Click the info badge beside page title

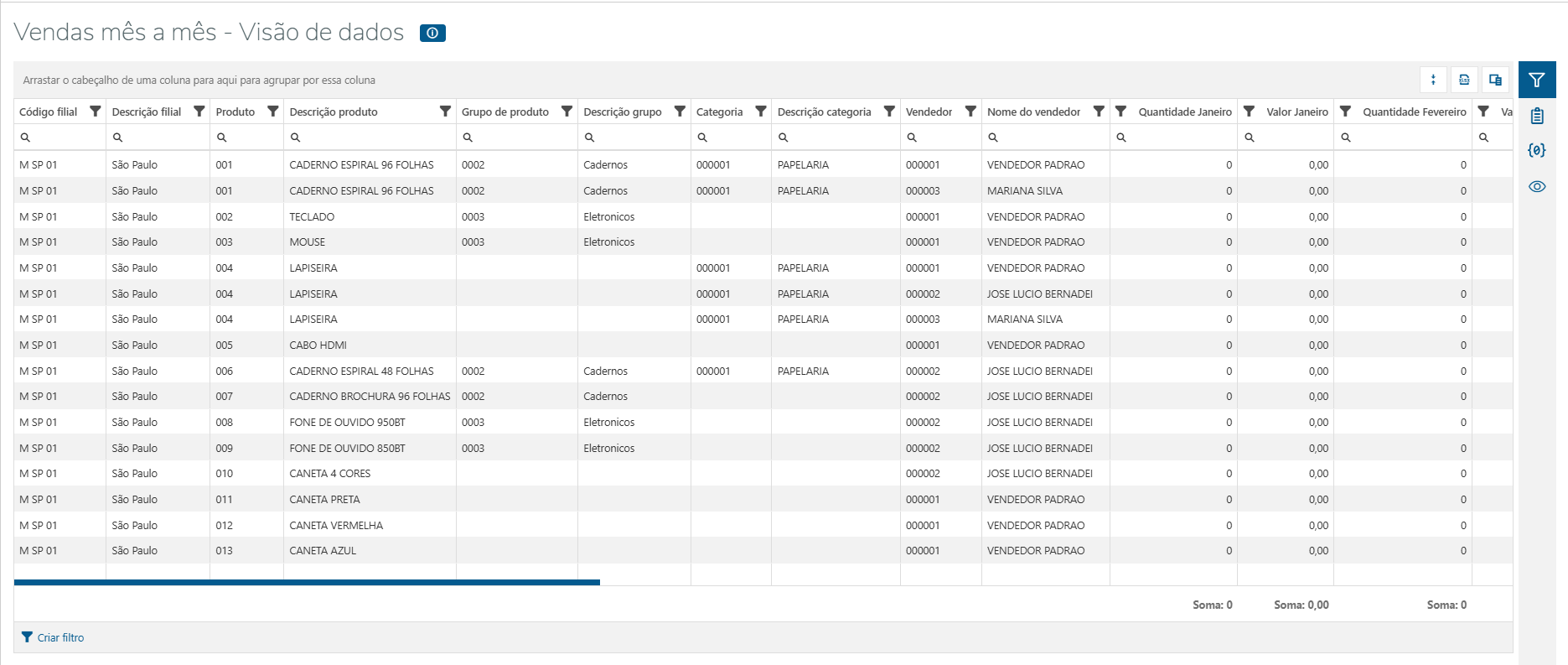pyautogui.click(x=432, y=34)
